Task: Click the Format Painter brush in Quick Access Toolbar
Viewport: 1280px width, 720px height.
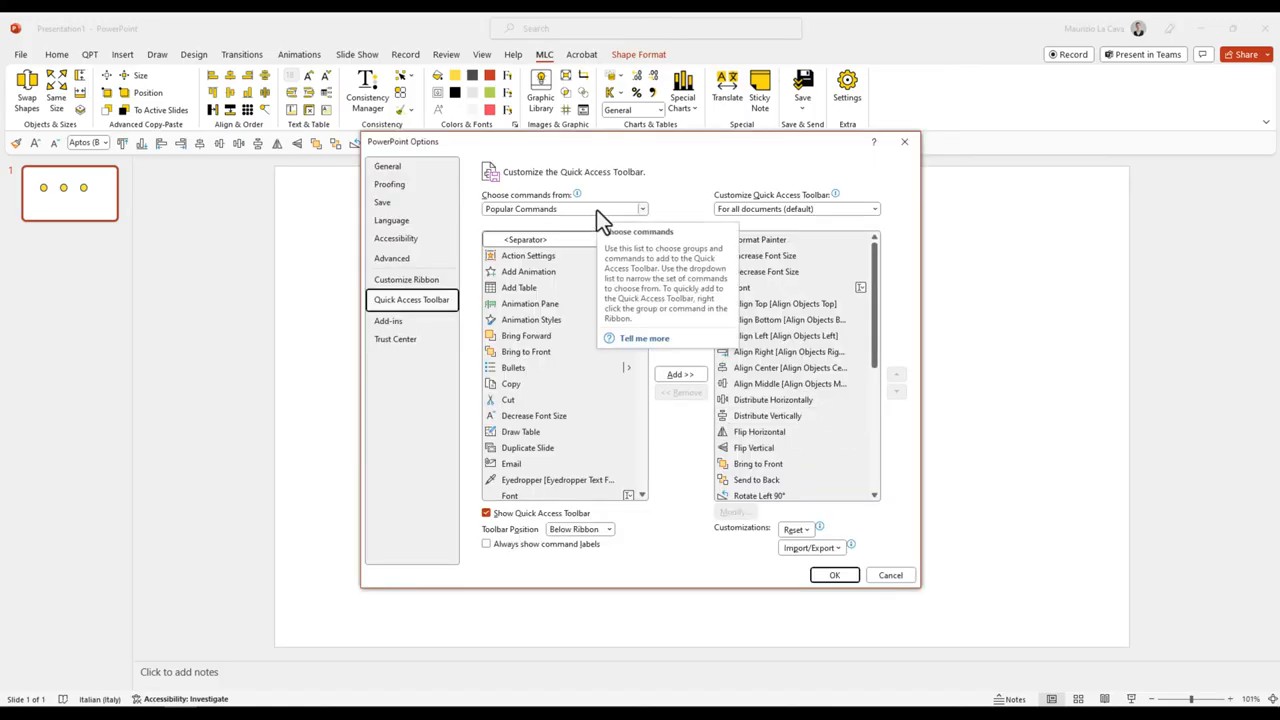Action: click(x=16, y=143)
